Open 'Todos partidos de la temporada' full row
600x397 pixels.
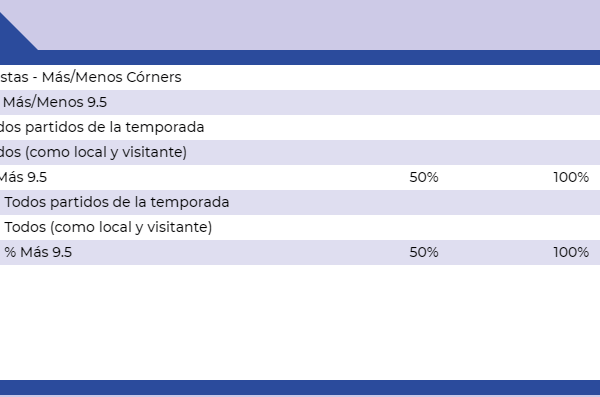pos(300,202)
